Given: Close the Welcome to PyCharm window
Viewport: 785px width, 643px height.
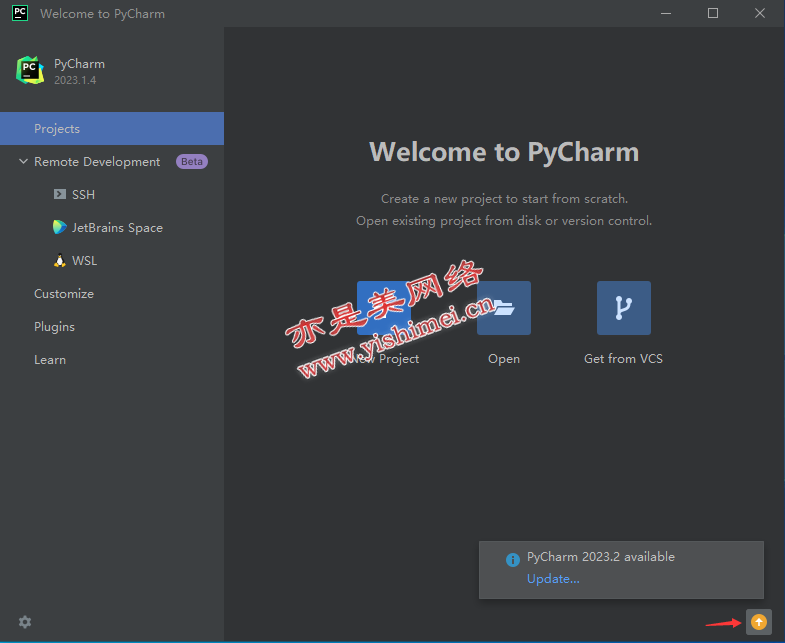Looking at the screenshot, I should [x=760, y=14].
